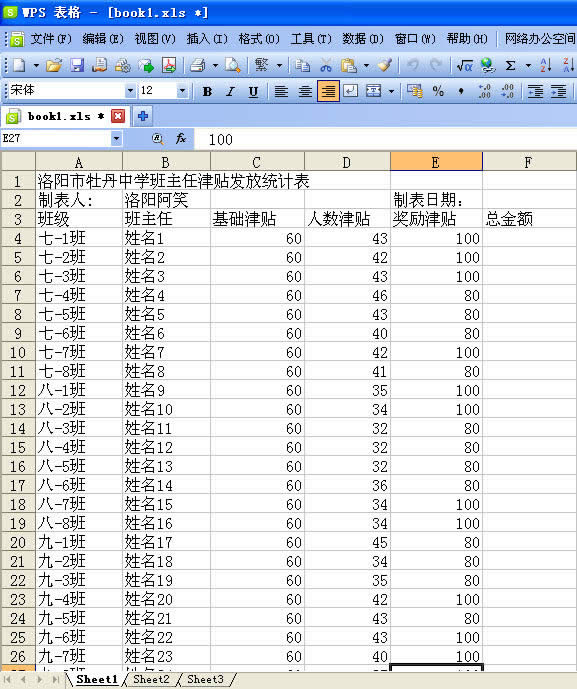
Task: Add a new document tab with plus button
Action: click(x=142, y=116)
